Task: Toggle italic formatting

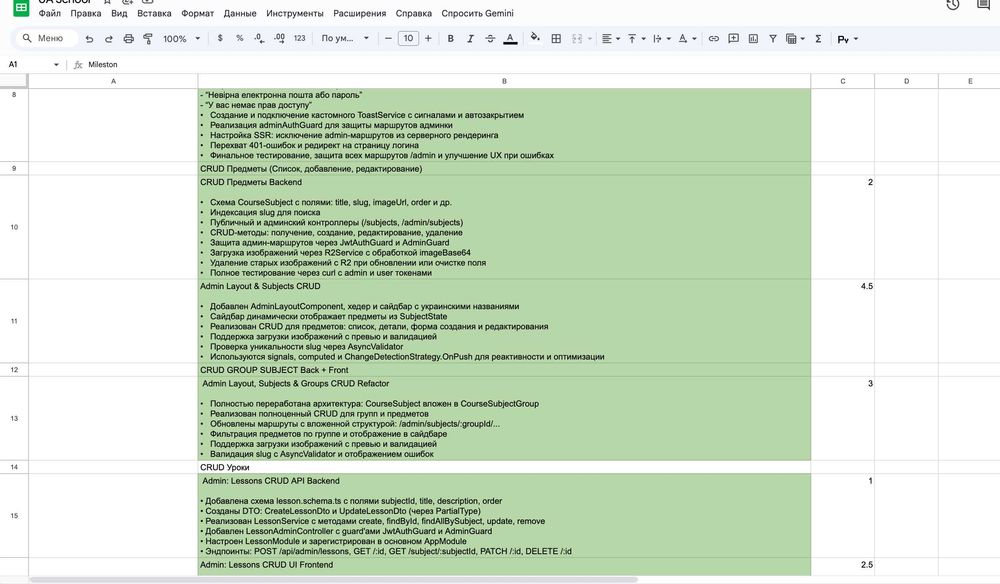Action: coord(470,39)
